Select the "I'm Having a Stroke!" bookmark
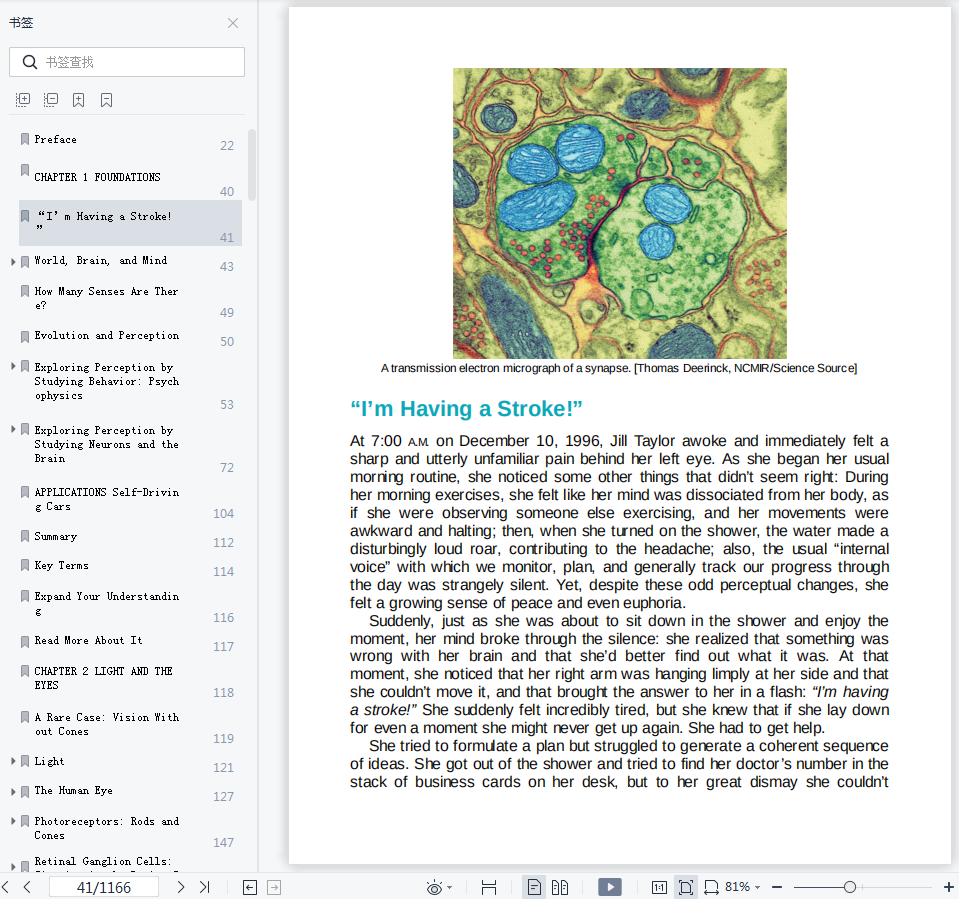The height and width of the screenshot is (899, 959). (130, 223)
